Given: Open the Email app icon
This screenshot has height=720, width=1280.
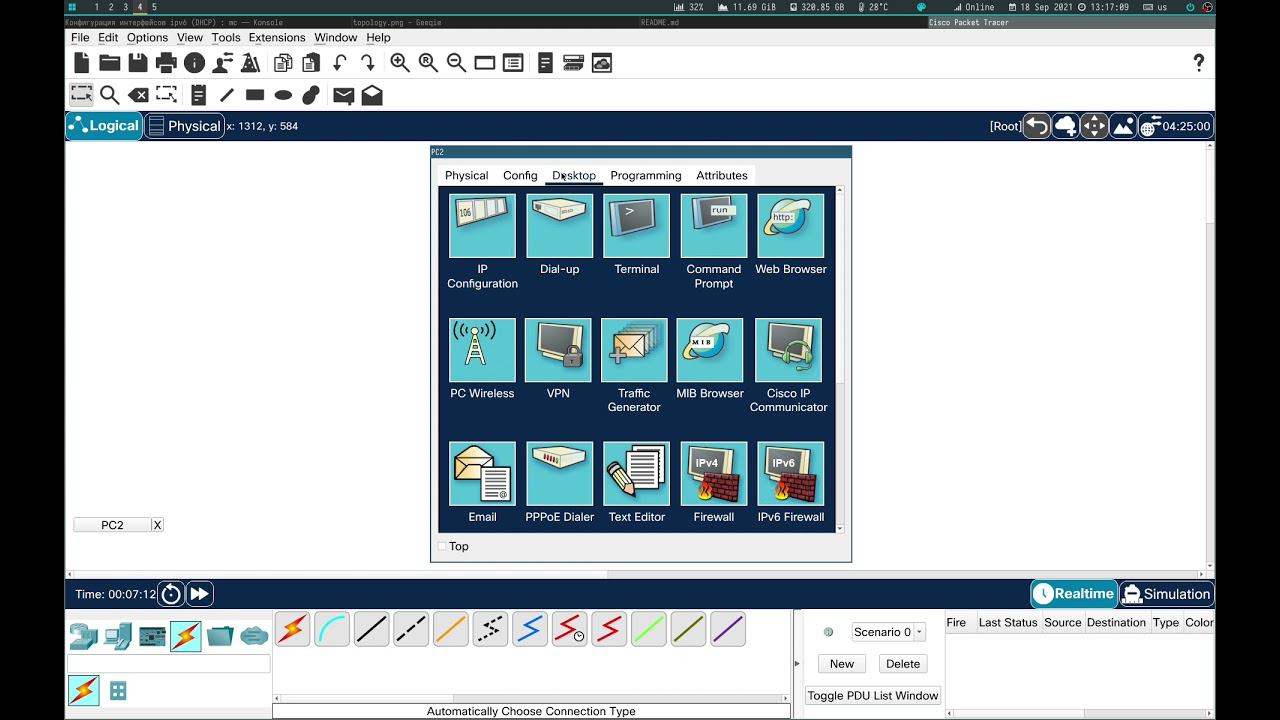Looking at the screenshot, I should point(482,474).
